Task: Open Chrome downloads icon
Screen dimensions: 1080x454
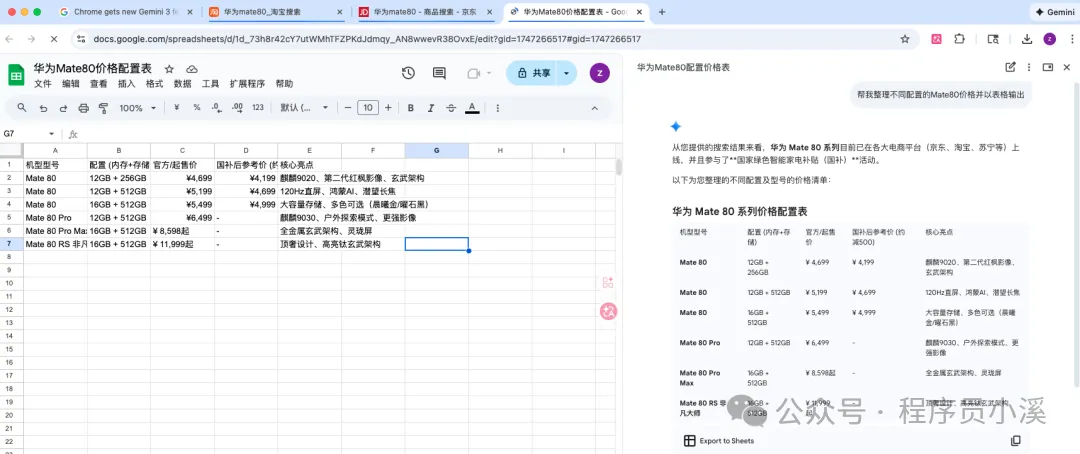Action: point(1026,39)
